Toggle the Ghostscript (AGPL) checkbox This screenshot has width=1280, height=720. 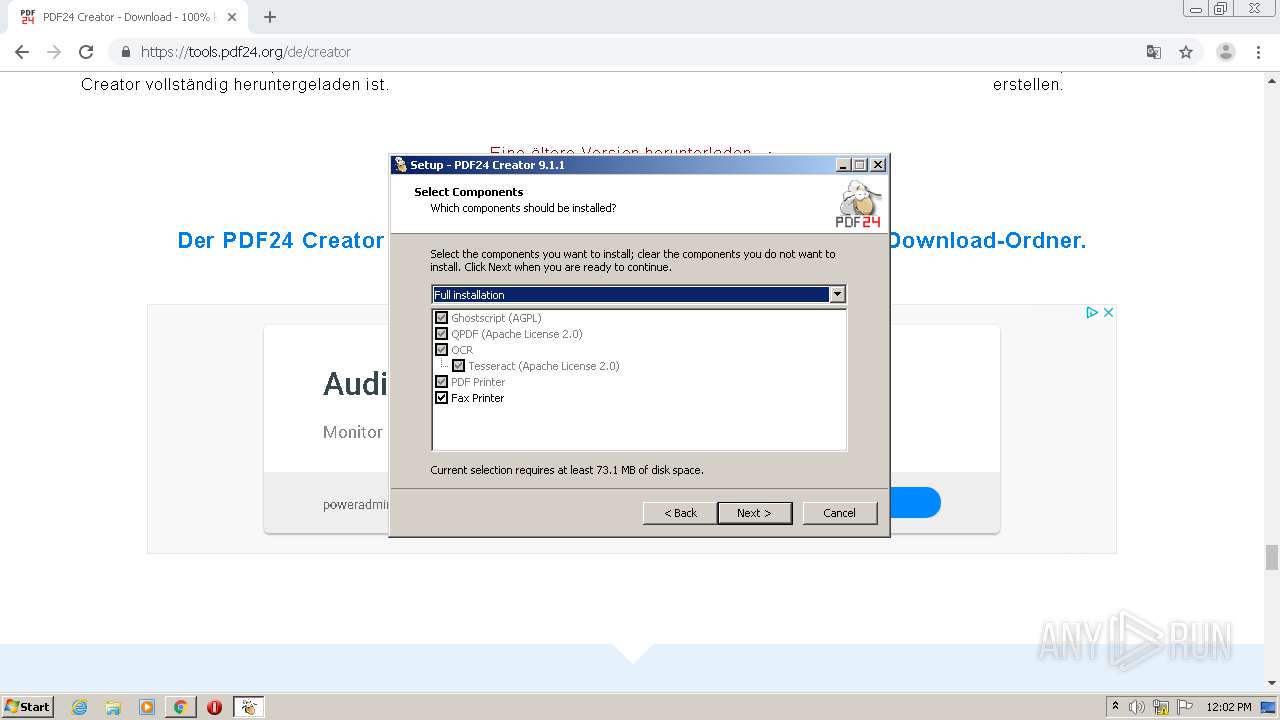pyautogui.click(x=441, y=318)
